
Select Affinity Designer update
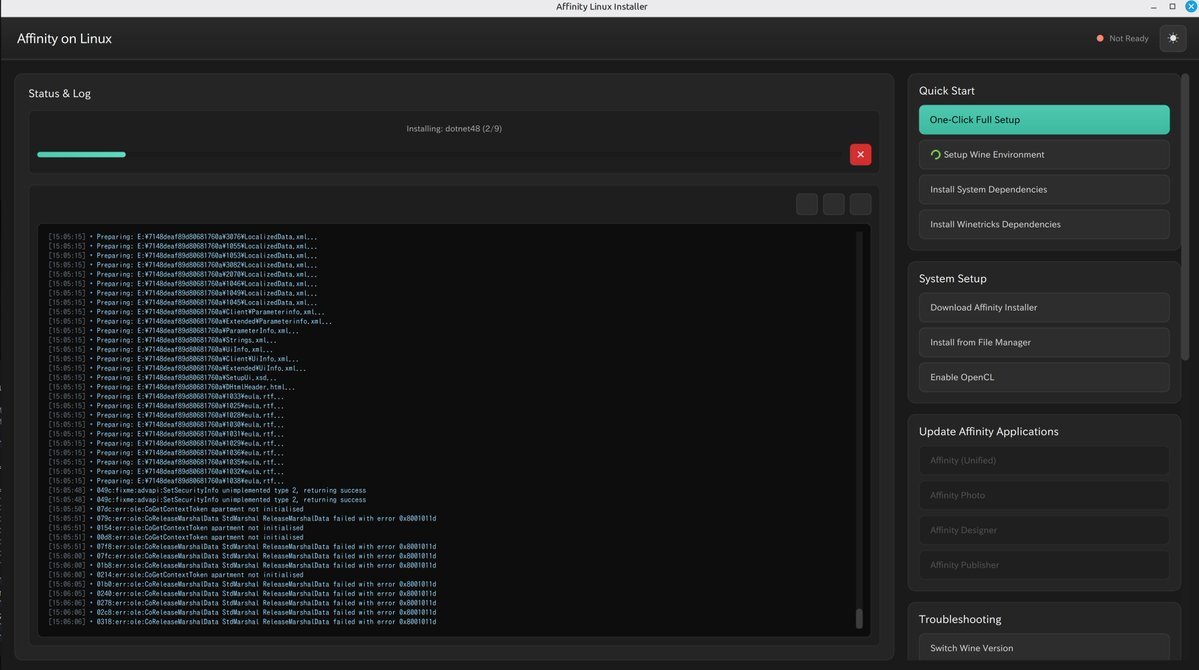1044,531
